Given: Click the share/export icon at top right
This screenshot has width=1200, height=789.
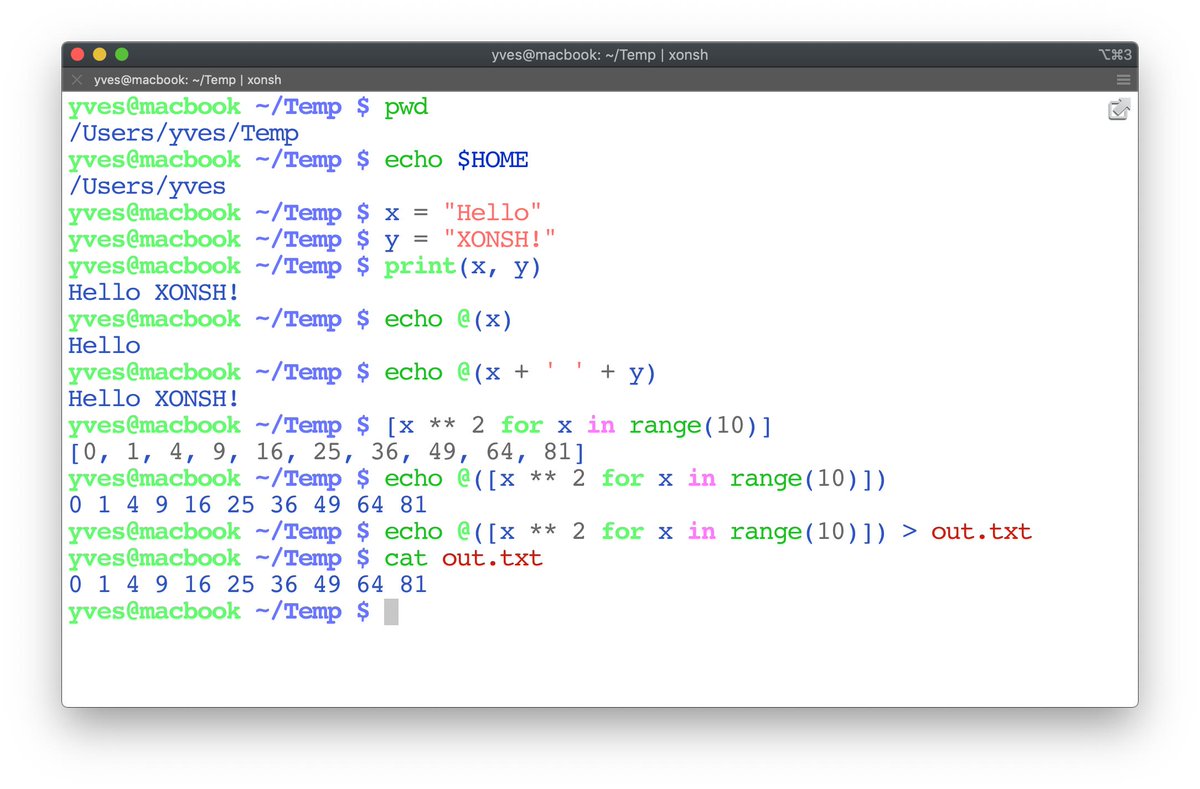Looking at the screenshot, I should tap(1119, 110).
